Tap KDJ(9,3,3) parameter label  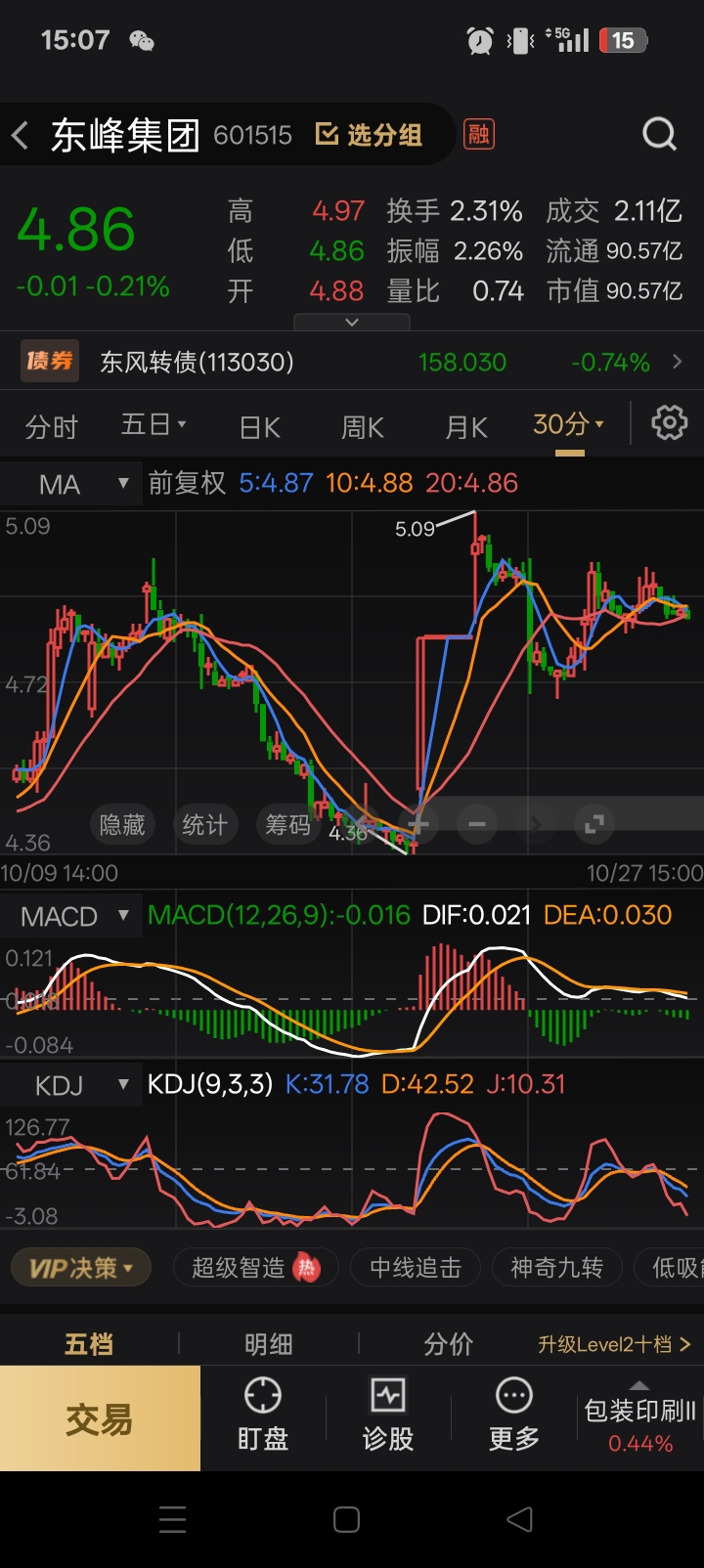pos(210,1084)
